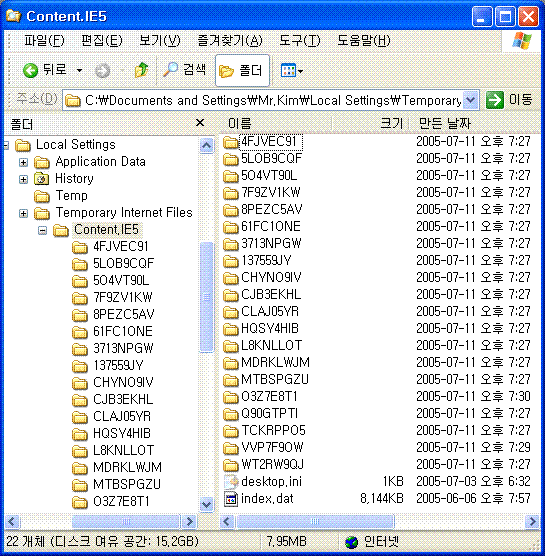Select 5LOB9CQF in folder tree
545x556 pixels.
pyautogui.click(x=123, y=263)
